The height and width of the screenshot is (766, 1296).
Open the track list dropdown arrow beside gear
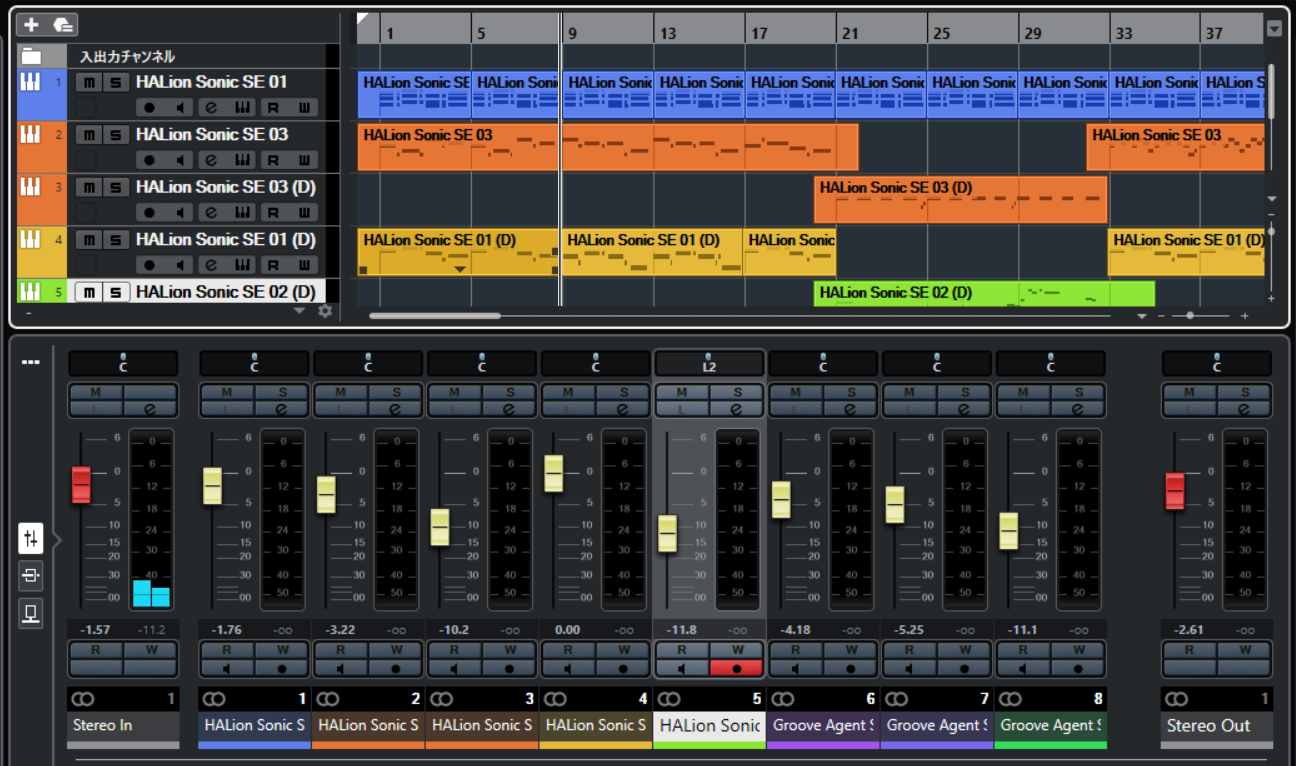(299, 312)
